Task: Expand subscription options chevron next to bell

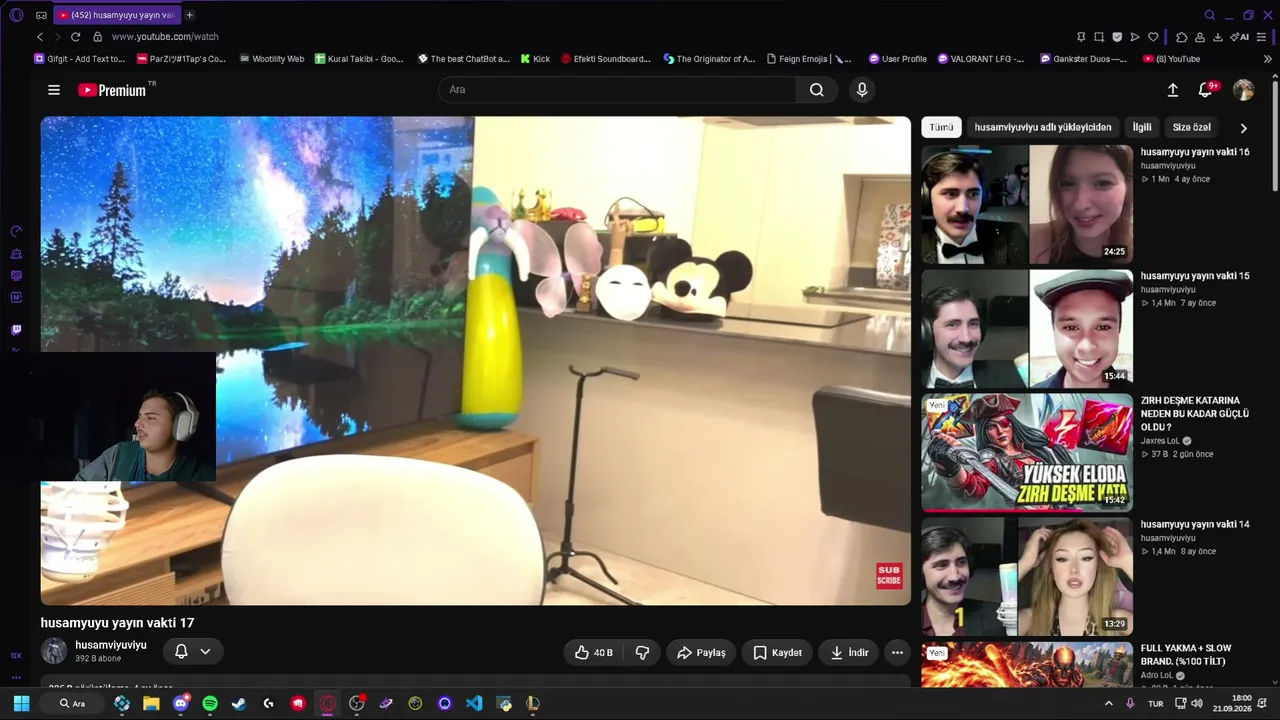Action: pos(205,652)
